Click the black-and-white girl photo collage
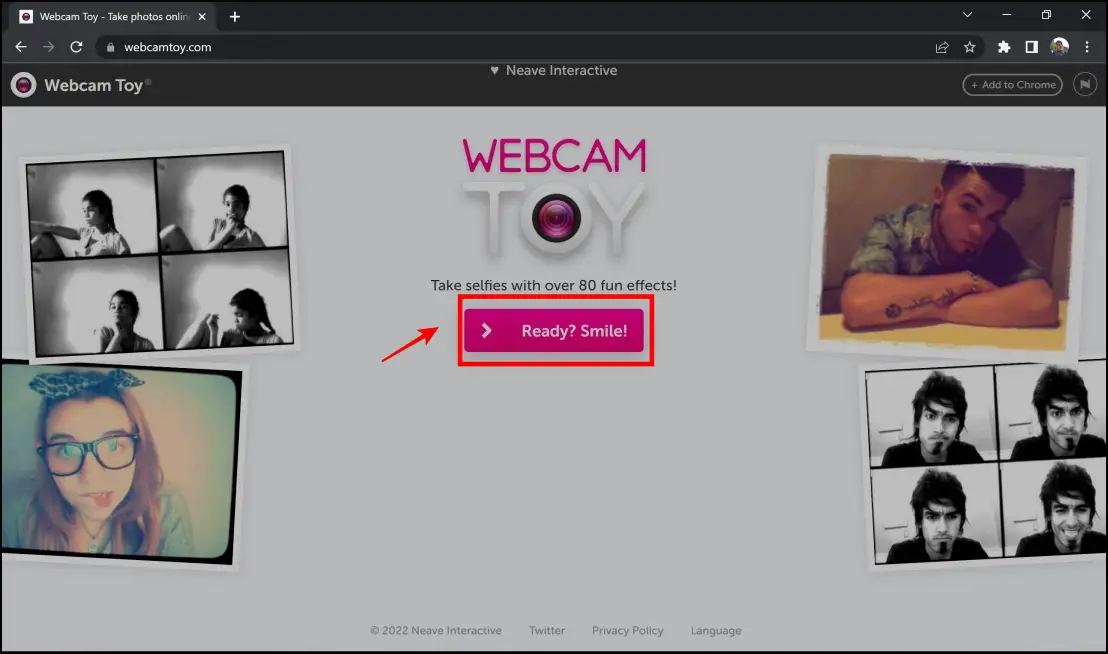The width and height of the screenshot is (1108, 654). (160, 254)
